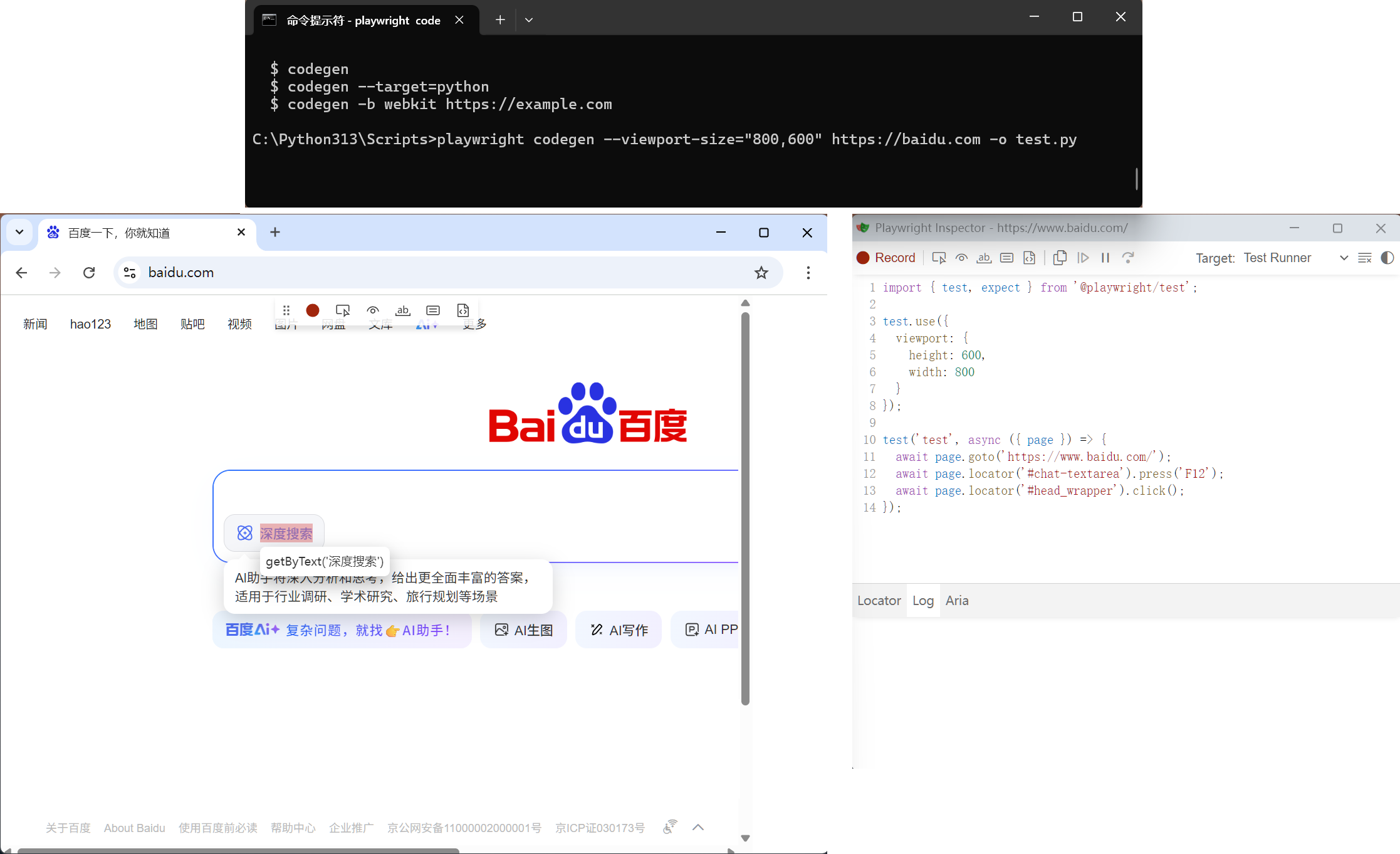Image resolution: width=1400 pixels, height=854 pixels.
Task: Expand Chrome tab search chevron
Action: 19,232
